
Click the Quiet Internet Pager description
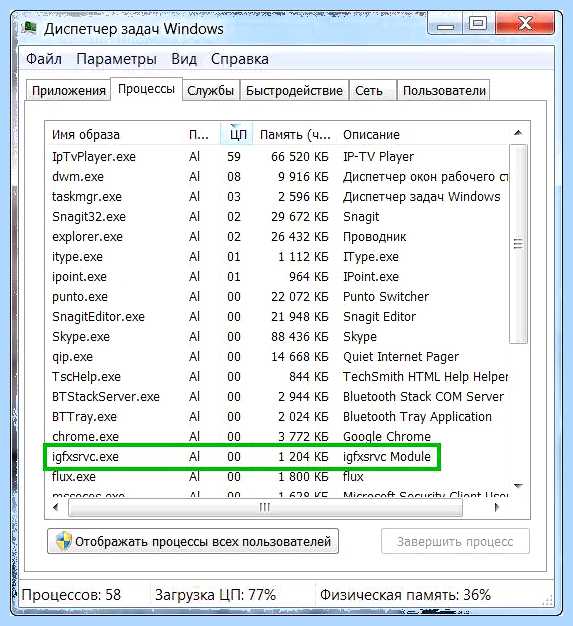(x=401, y=357)
